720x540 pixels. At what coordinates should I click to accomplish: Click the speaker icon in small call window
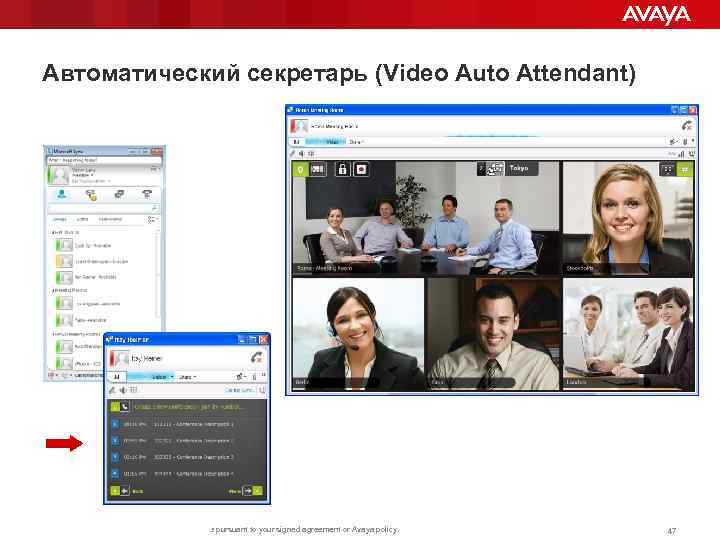coord(123,390)
